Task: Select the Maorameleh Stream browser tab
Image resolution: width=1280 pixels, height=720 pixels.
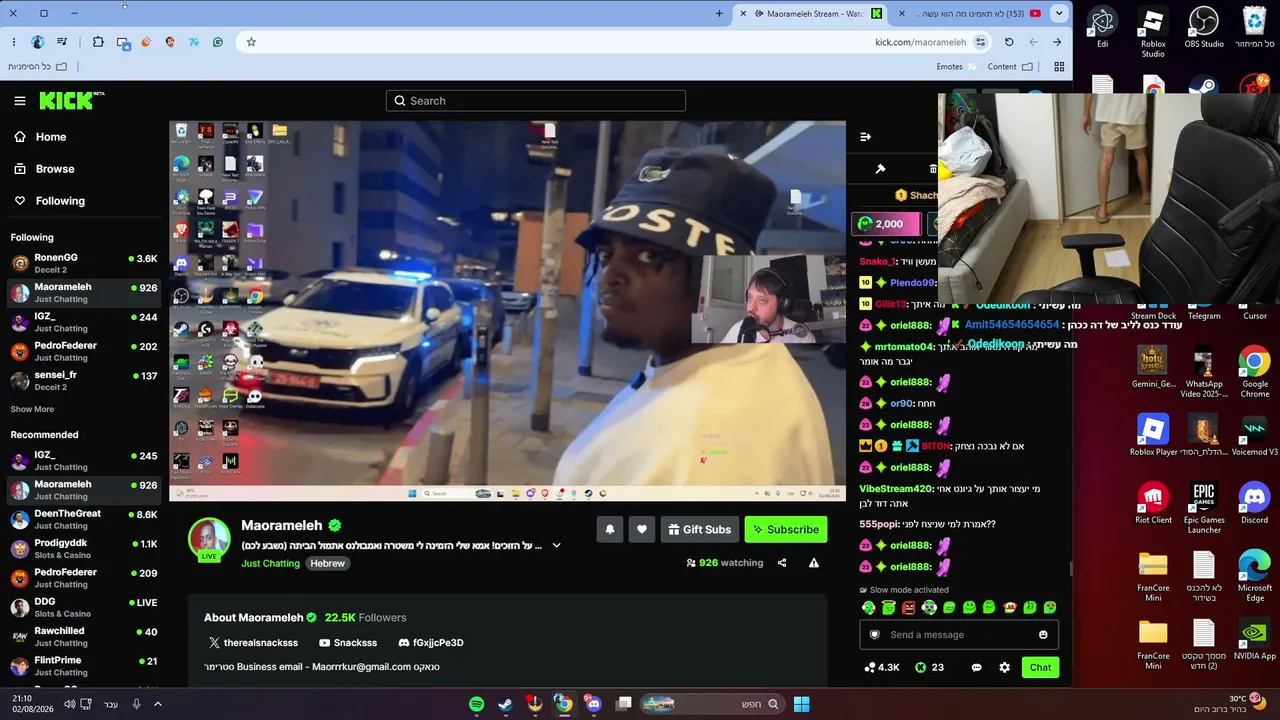Action: click(811, 13)
